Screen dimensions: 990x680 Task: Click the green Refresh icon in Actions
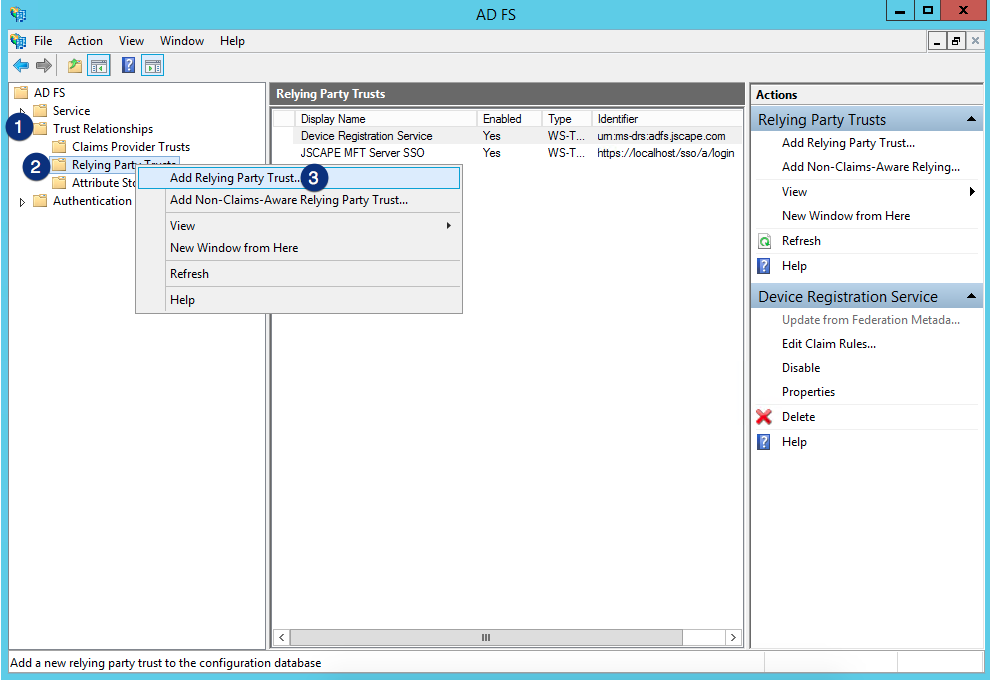point(765,241)
